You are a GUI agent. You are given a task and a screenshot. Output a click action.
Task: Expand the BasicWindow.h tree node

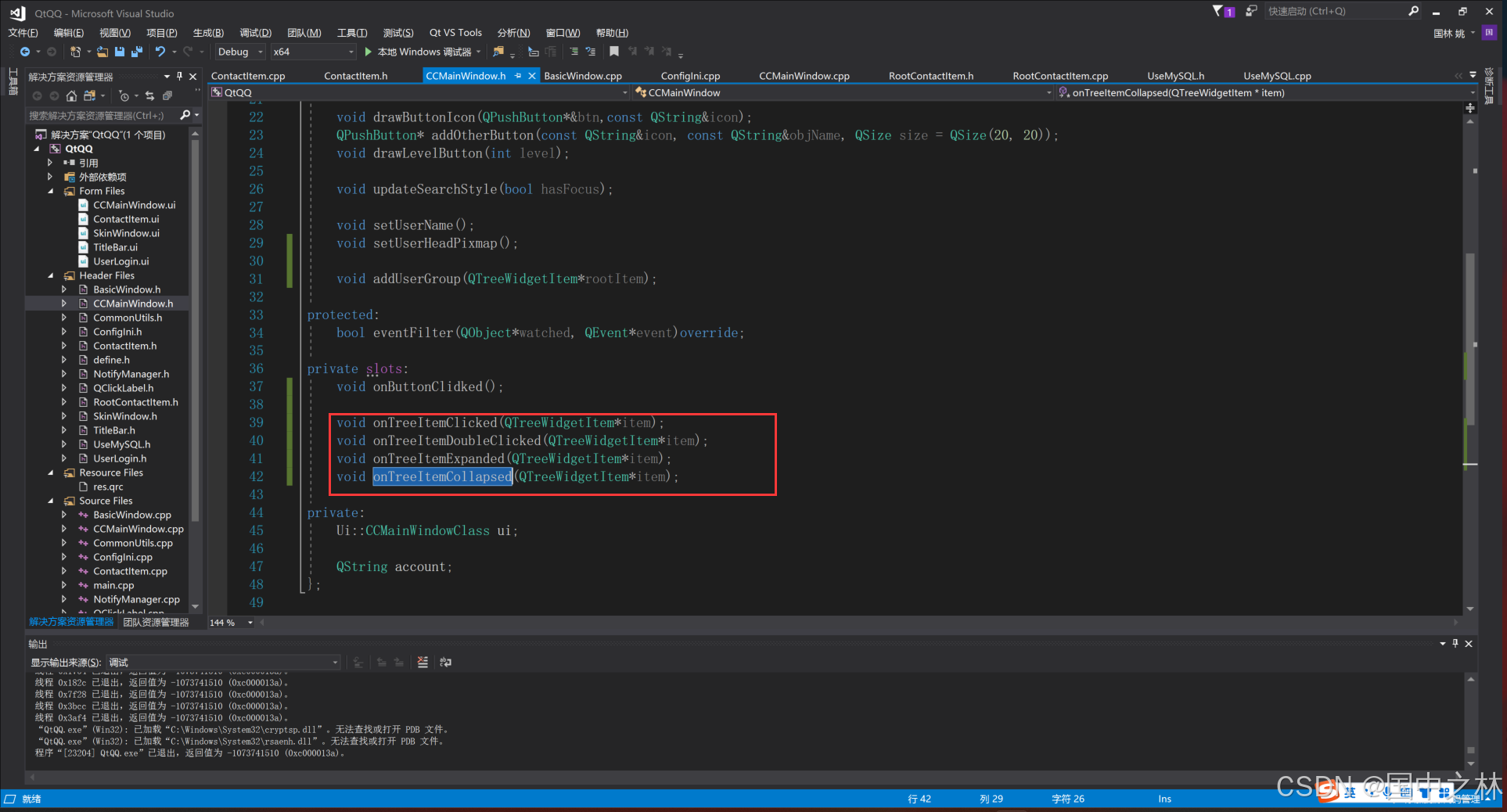coord(64,289)
